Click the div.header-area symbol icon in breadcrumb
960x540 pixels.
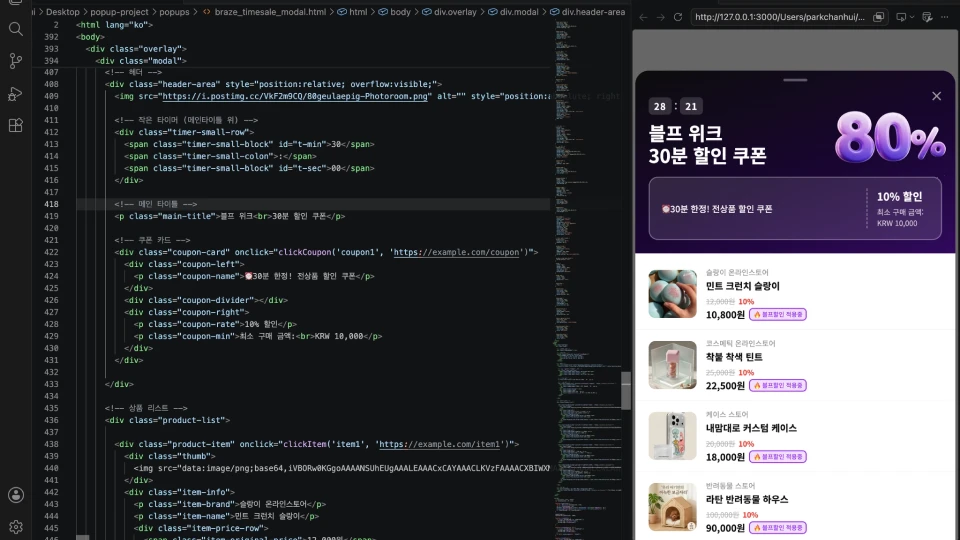[554, 12]
